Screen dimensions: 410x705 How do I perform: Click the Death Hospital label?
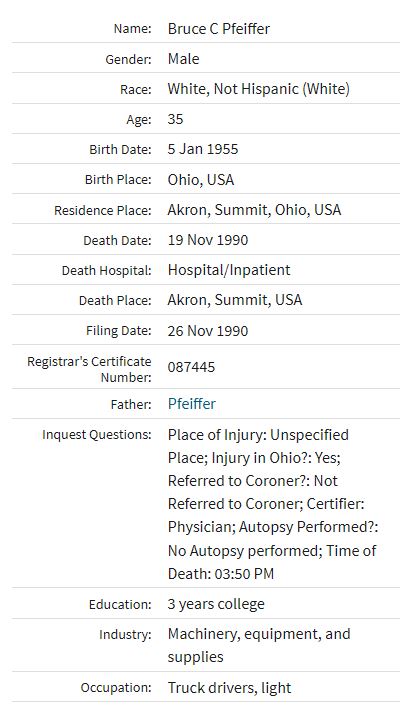pyautogui.click(x=107, y=271)
